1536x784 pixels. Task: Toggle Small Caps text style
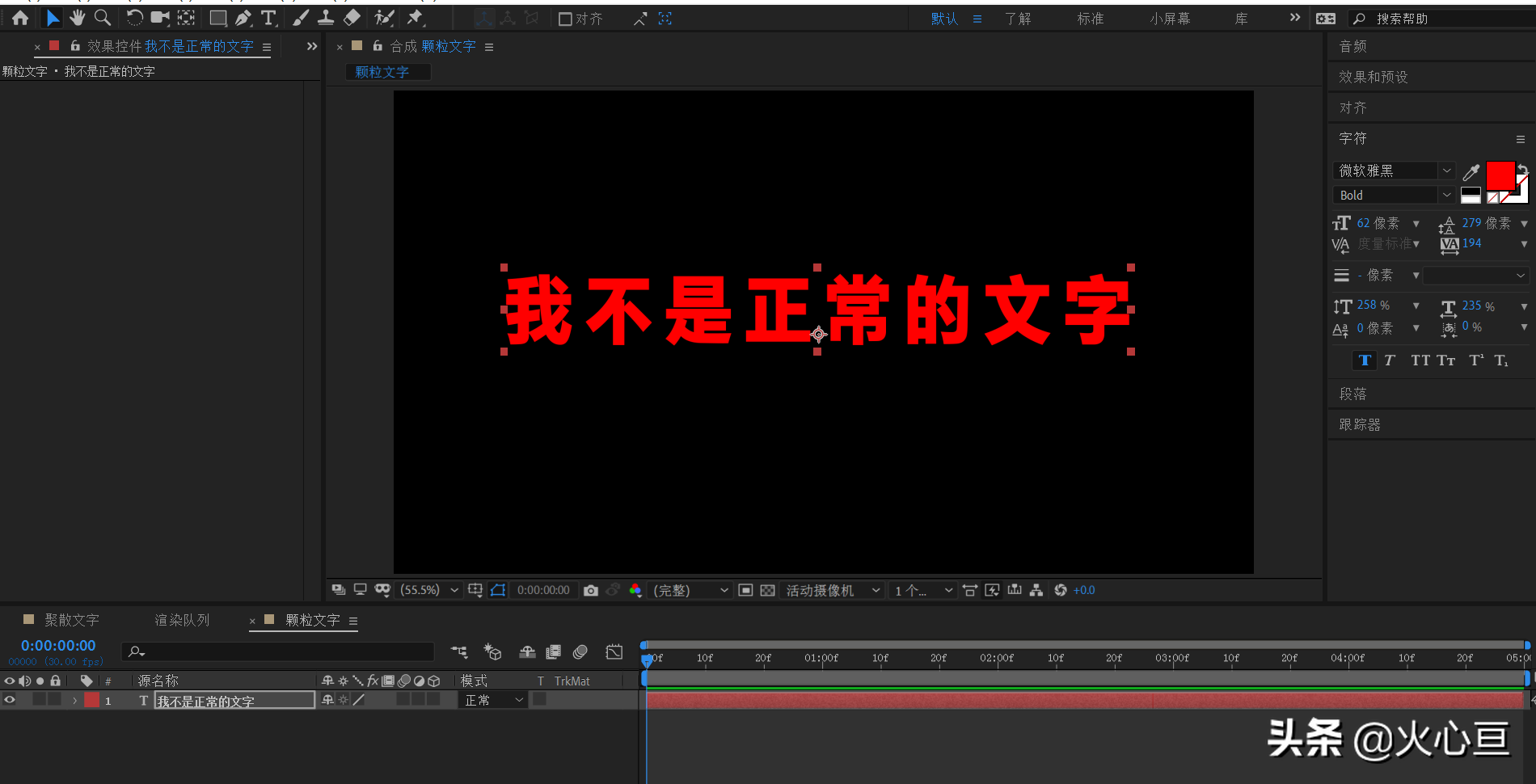[x=1446, y=360]
